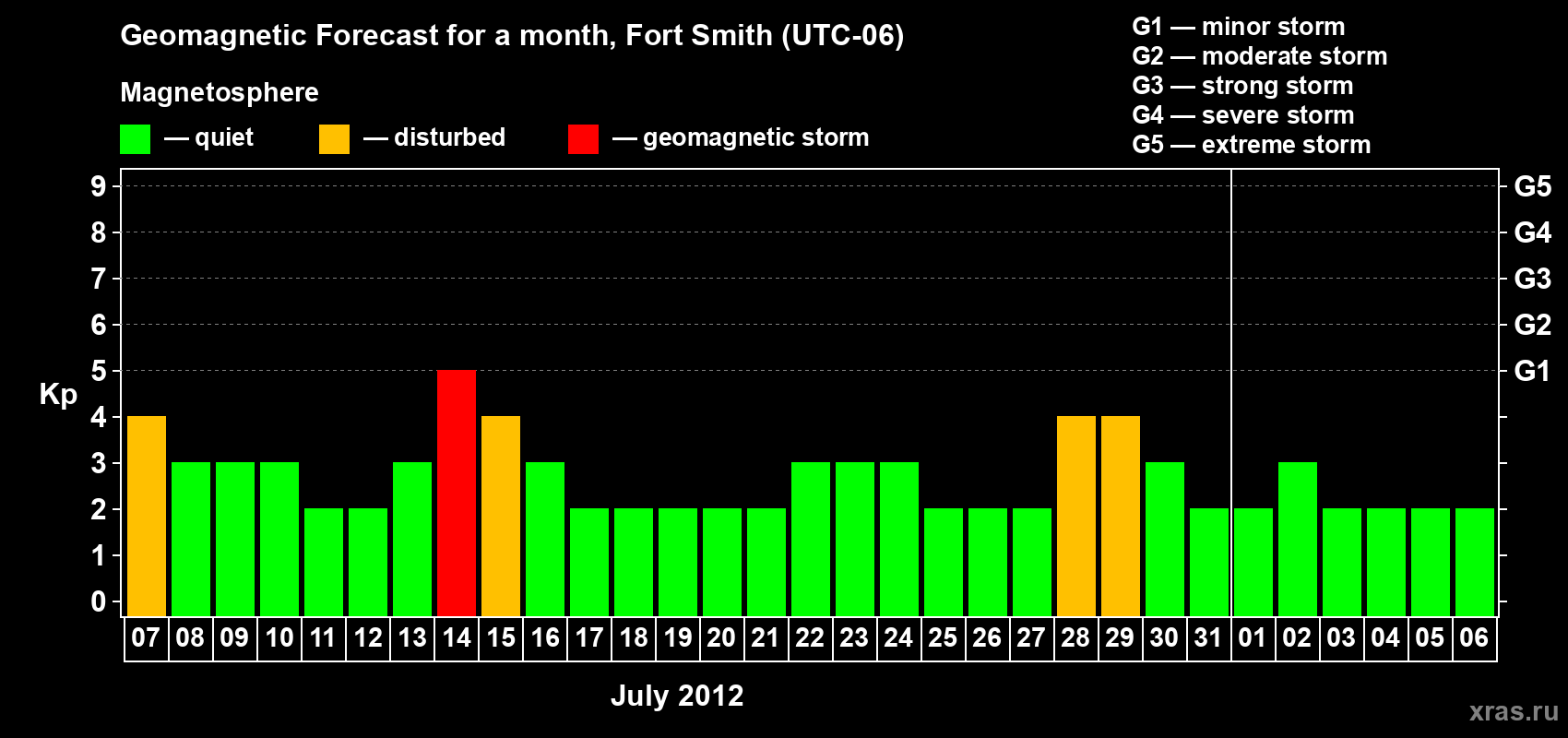Click date label 17 on the axis
The width and height of the screenshot is (1568, 738).
(588, 637)
